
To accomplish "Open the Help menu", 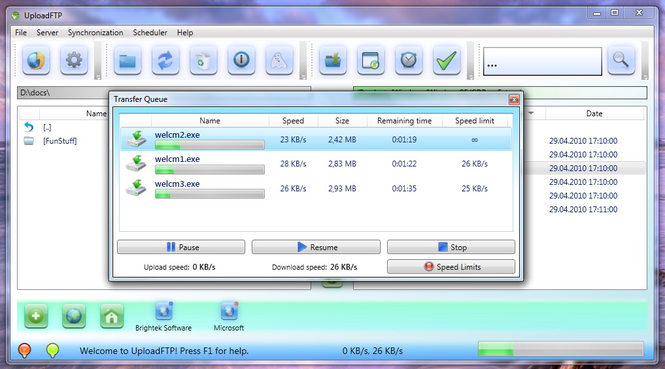I will click(x=185, y=33).
